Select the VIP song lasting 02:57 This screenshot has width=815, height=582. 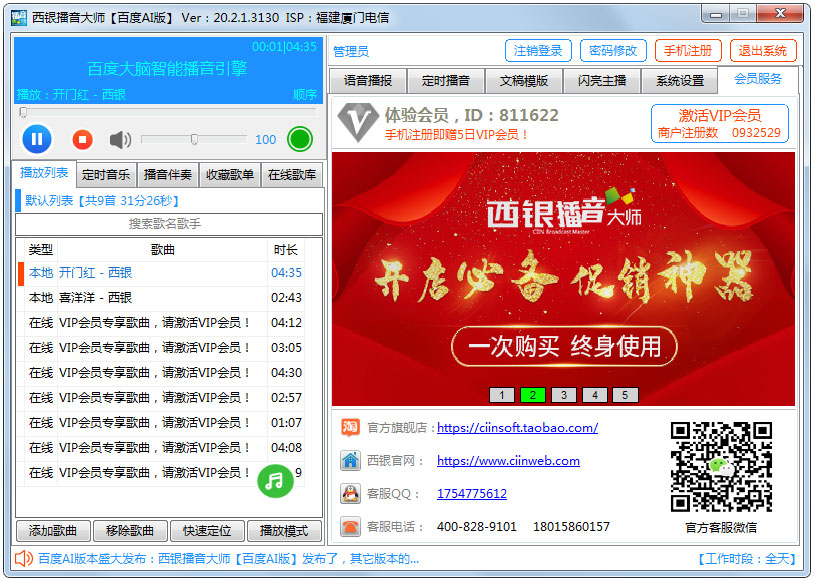coord(161,398)
